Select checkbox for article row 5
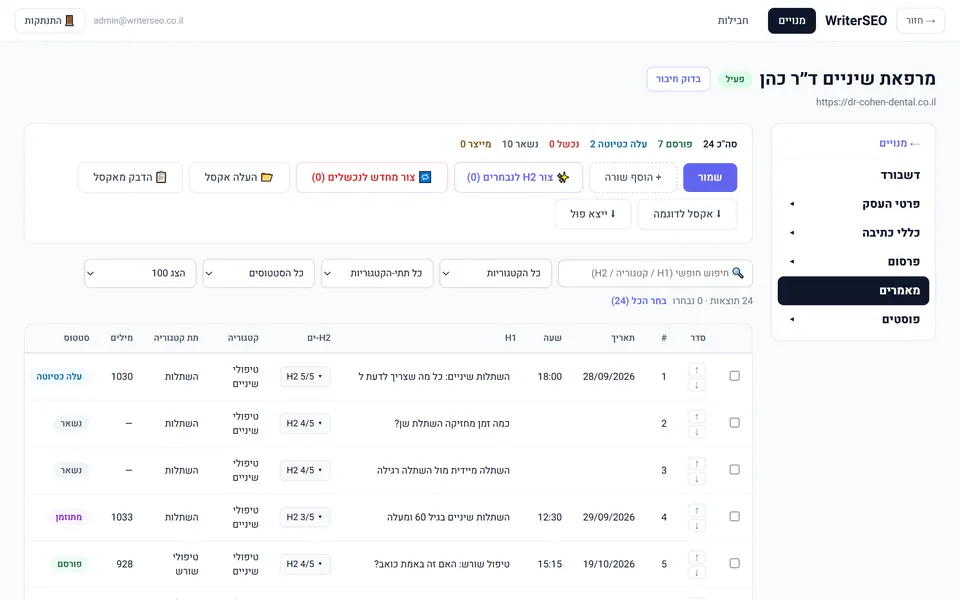The height and width of the screenshot is (600, 960). 735,563
